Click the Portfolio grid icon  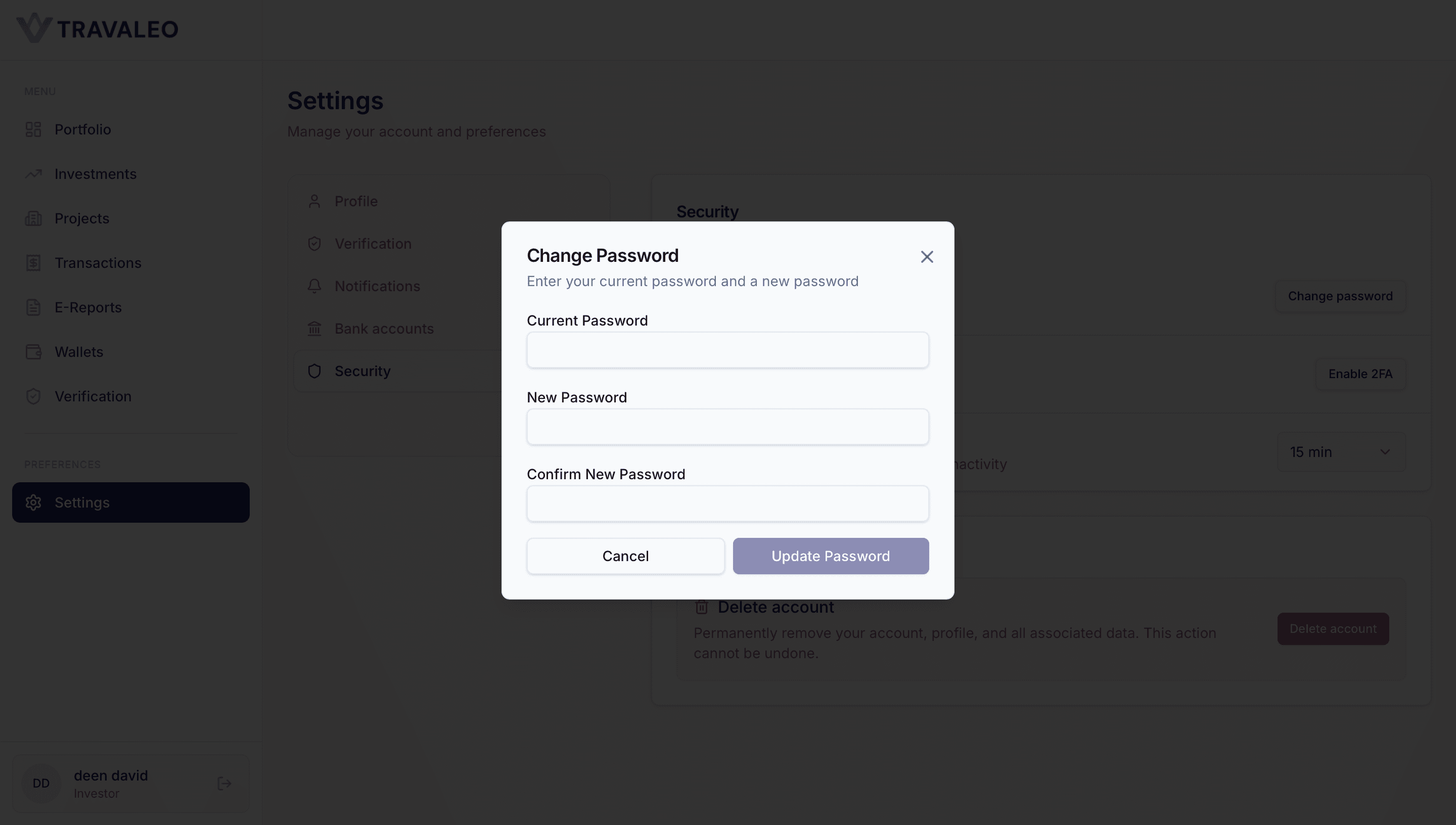tap(33, 129)
